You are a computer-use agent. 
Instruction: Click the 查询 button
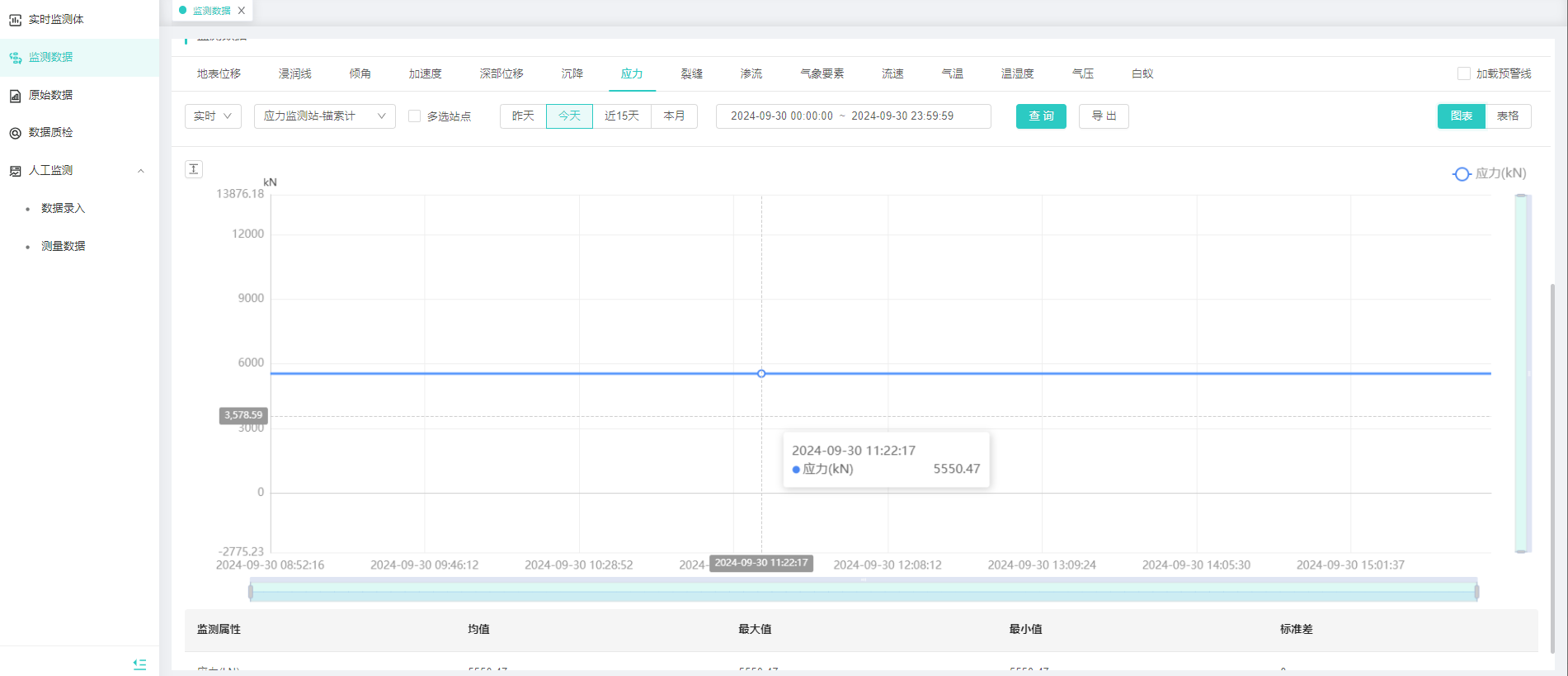coord(1041,116)
